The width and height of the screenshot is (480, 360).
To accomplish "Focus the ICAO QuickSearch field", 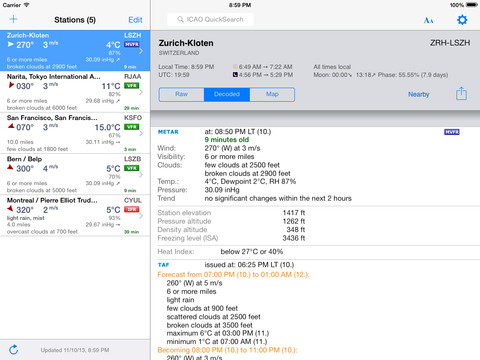I will click(x=210, y=20).
